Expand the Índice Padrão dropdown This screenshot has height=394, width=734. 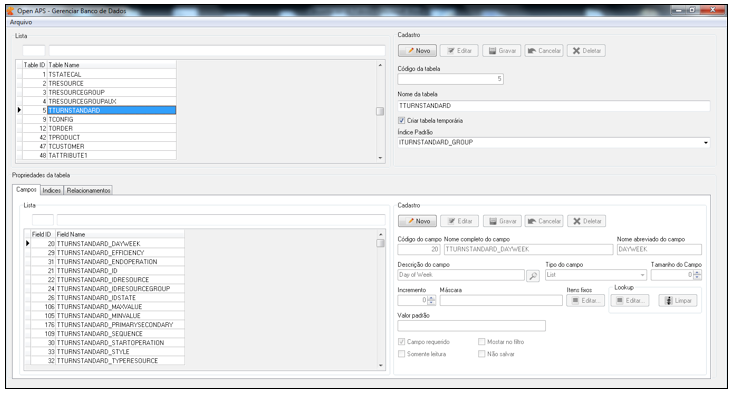(x=705, y=142)
